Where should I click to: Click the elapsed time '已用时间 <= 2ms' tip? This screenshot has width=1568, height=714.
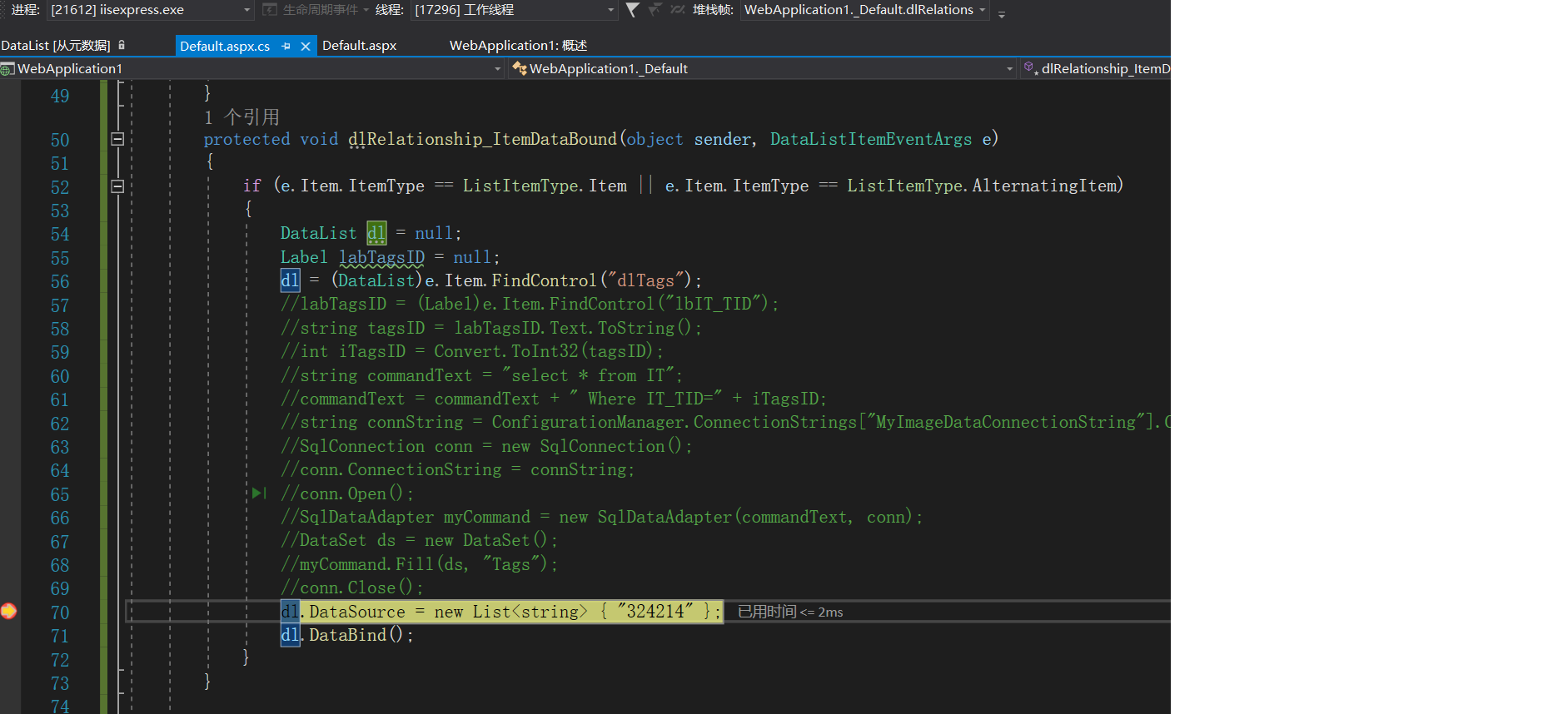click(790, 612)
